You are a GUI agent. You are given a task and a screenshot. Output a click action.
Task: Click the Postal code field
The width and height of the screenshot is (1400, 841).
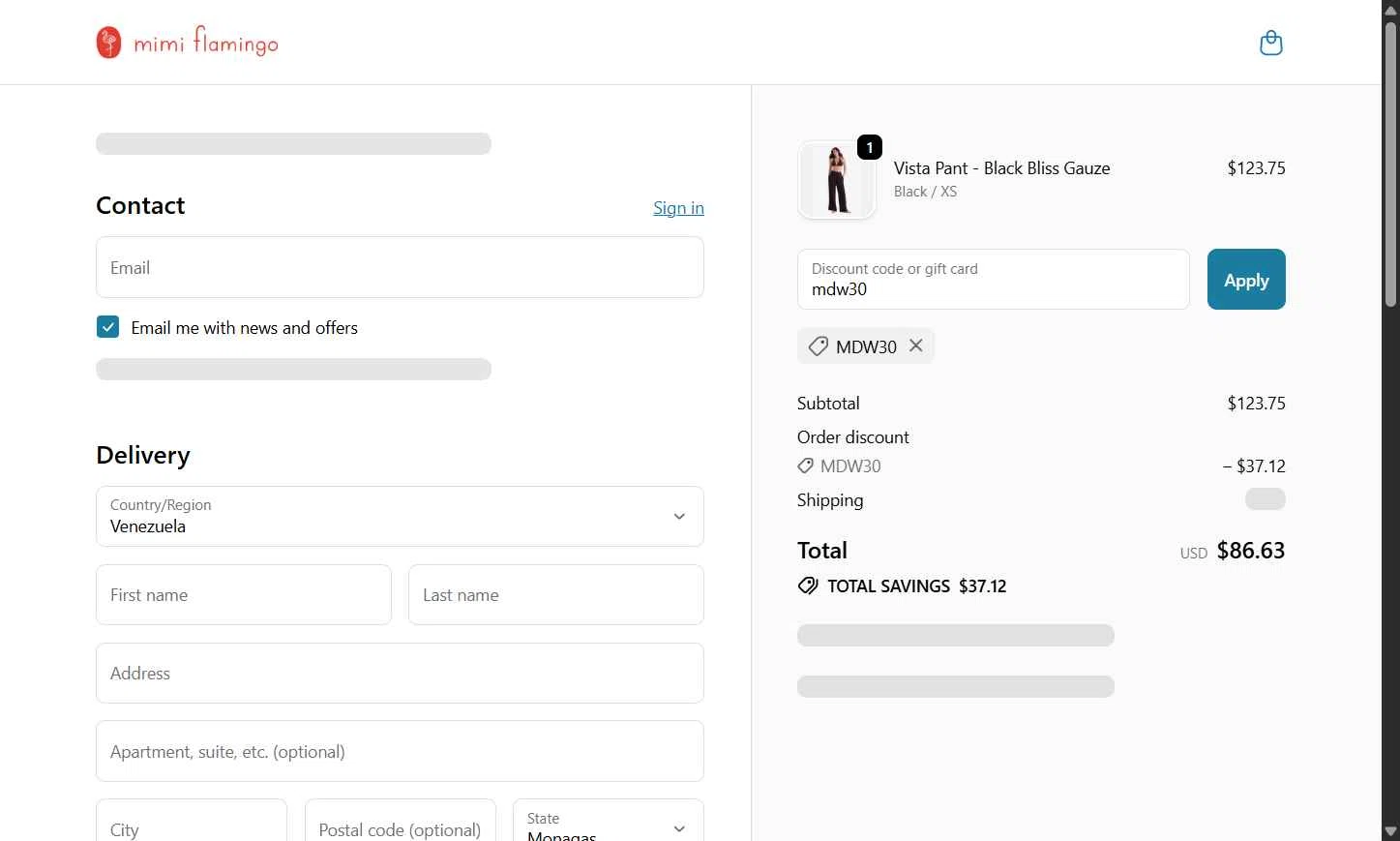pos(401,822)
